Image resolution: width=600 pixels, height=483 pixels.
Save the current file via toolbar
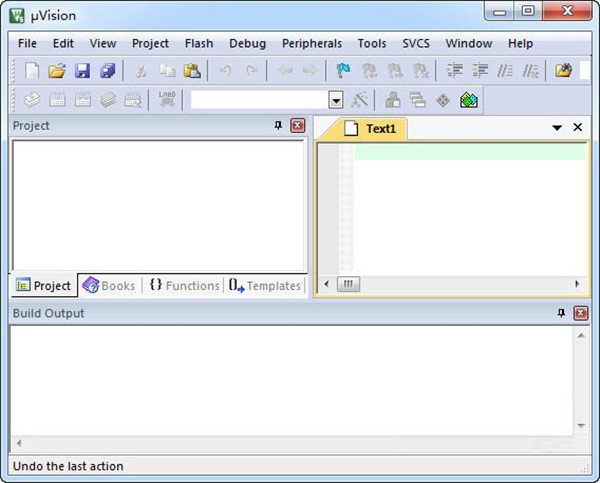point(83,70)
